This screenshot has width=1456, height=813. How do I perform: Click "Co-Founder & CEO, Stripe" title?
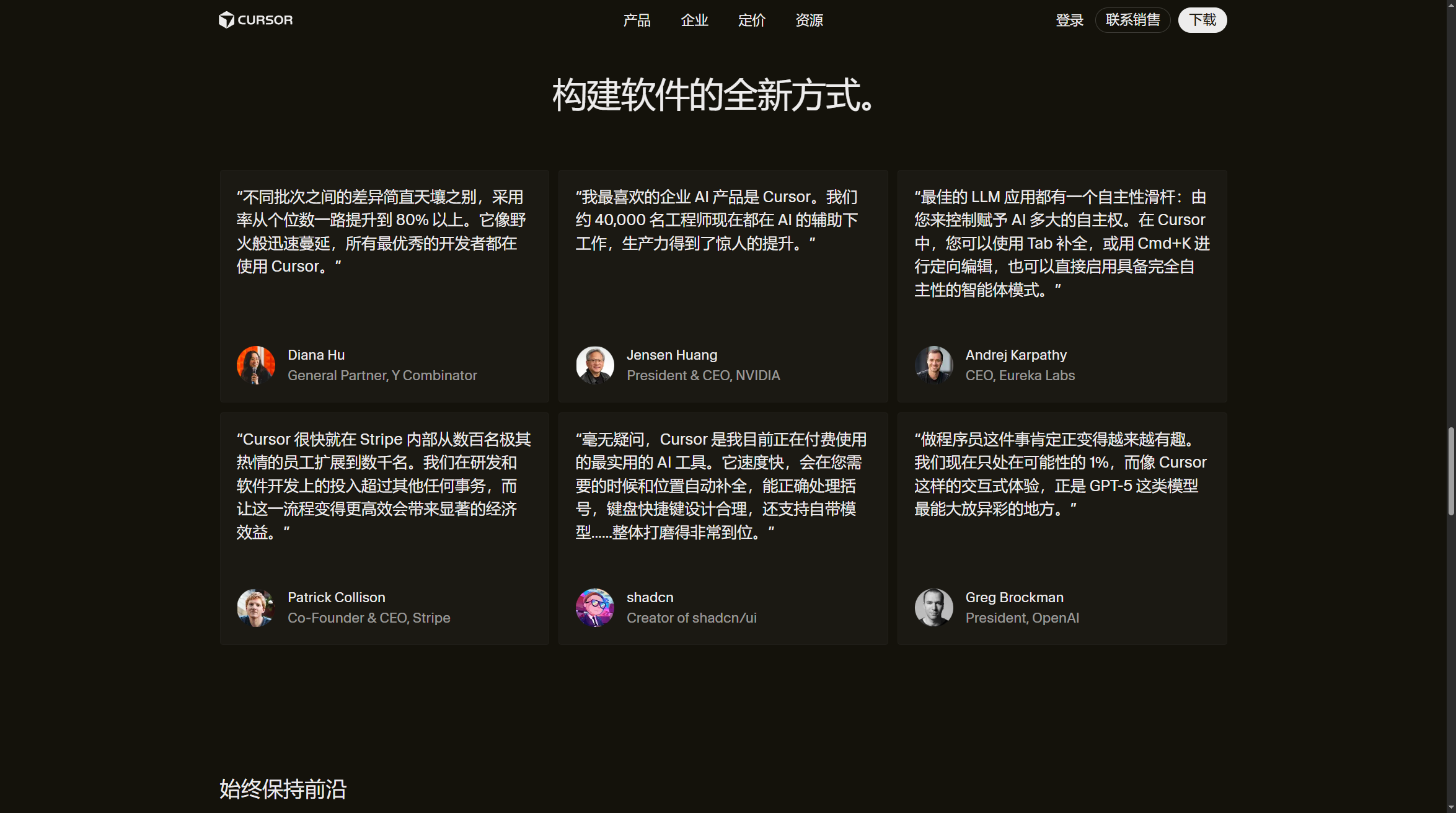(x=369, y=618)
